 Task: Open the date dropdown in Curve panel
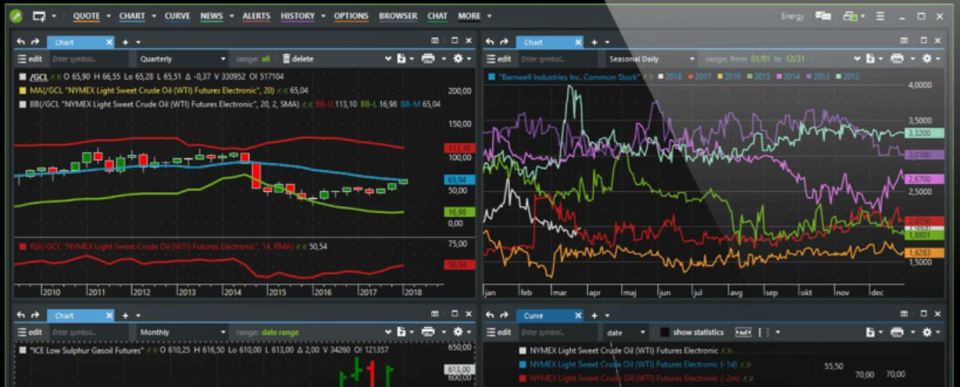point(626,332)
